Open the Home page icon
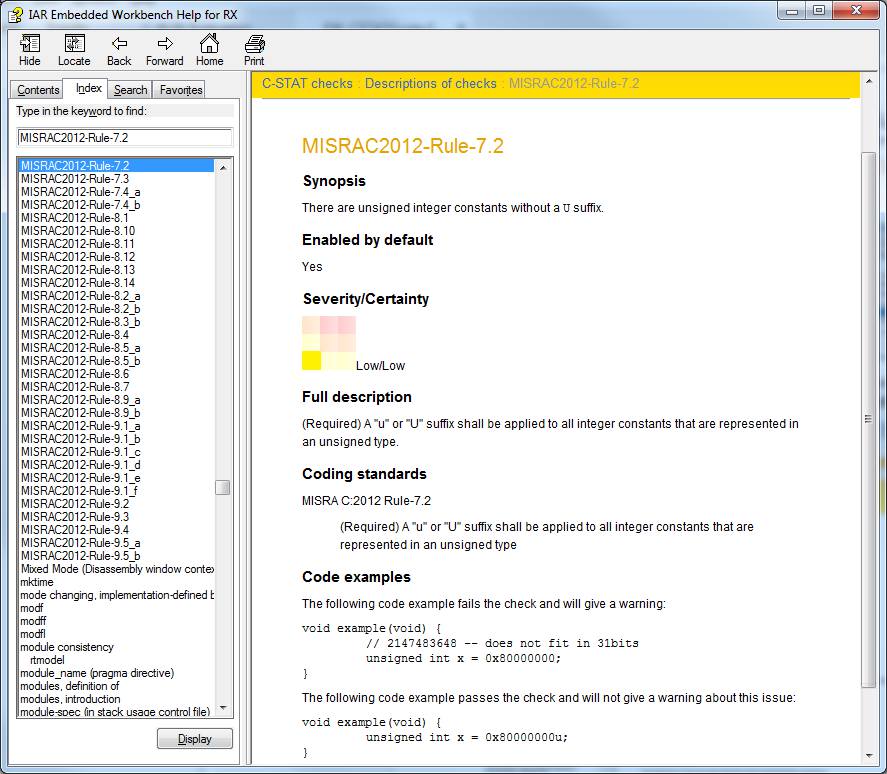 [209, 44]
